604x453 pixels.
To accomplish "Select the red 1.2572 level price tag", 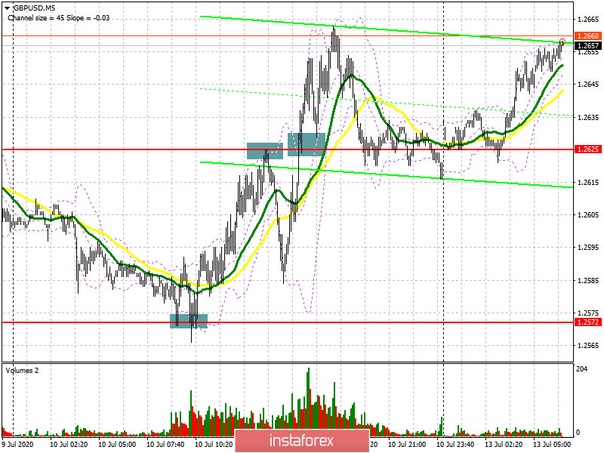I will (588, 322).
